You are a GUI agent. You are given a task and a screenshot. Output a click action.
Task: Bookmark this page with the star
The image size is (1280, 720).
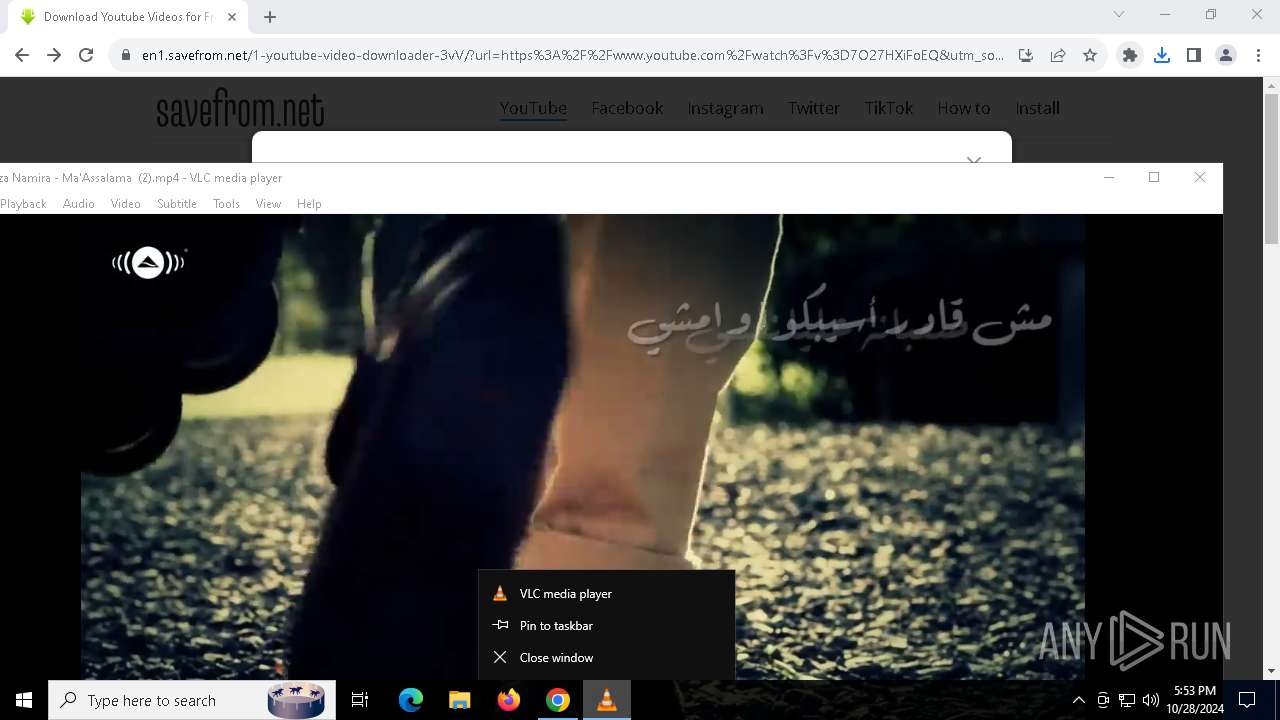1090,55
